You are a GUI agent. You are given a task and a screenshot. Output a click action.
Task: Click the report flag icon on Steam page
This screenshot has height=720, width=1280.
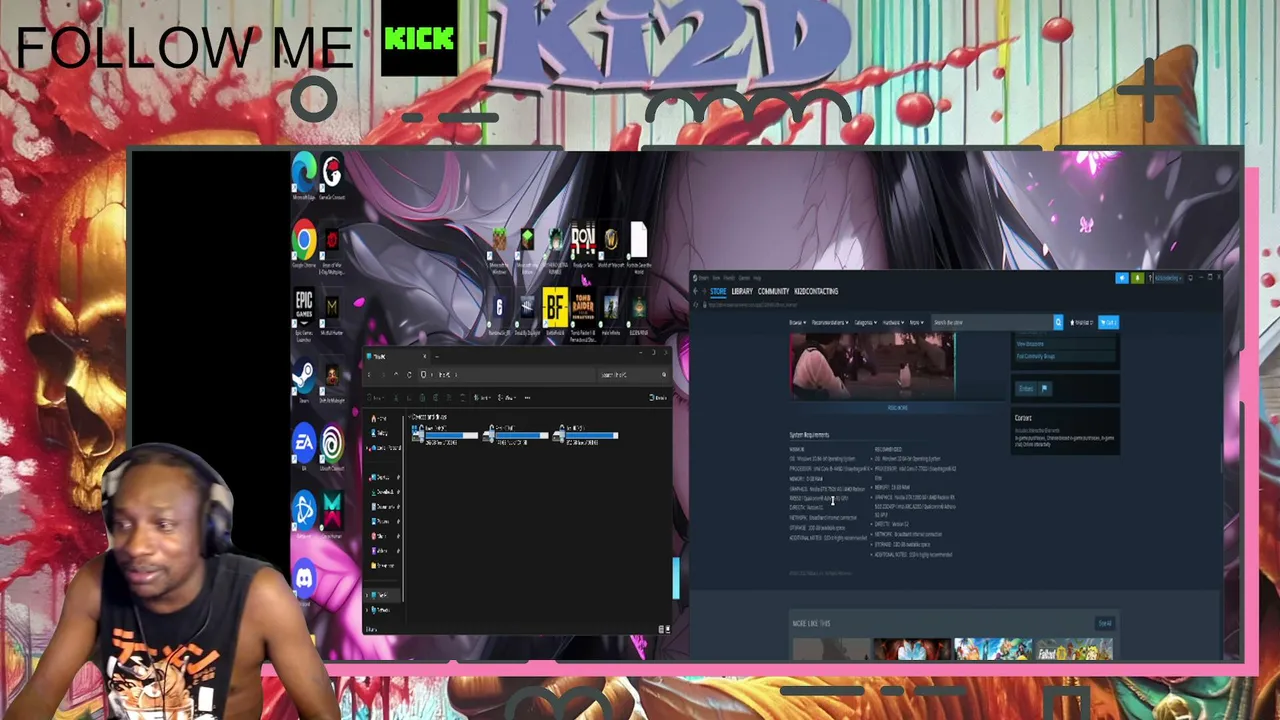[1044, 388]
